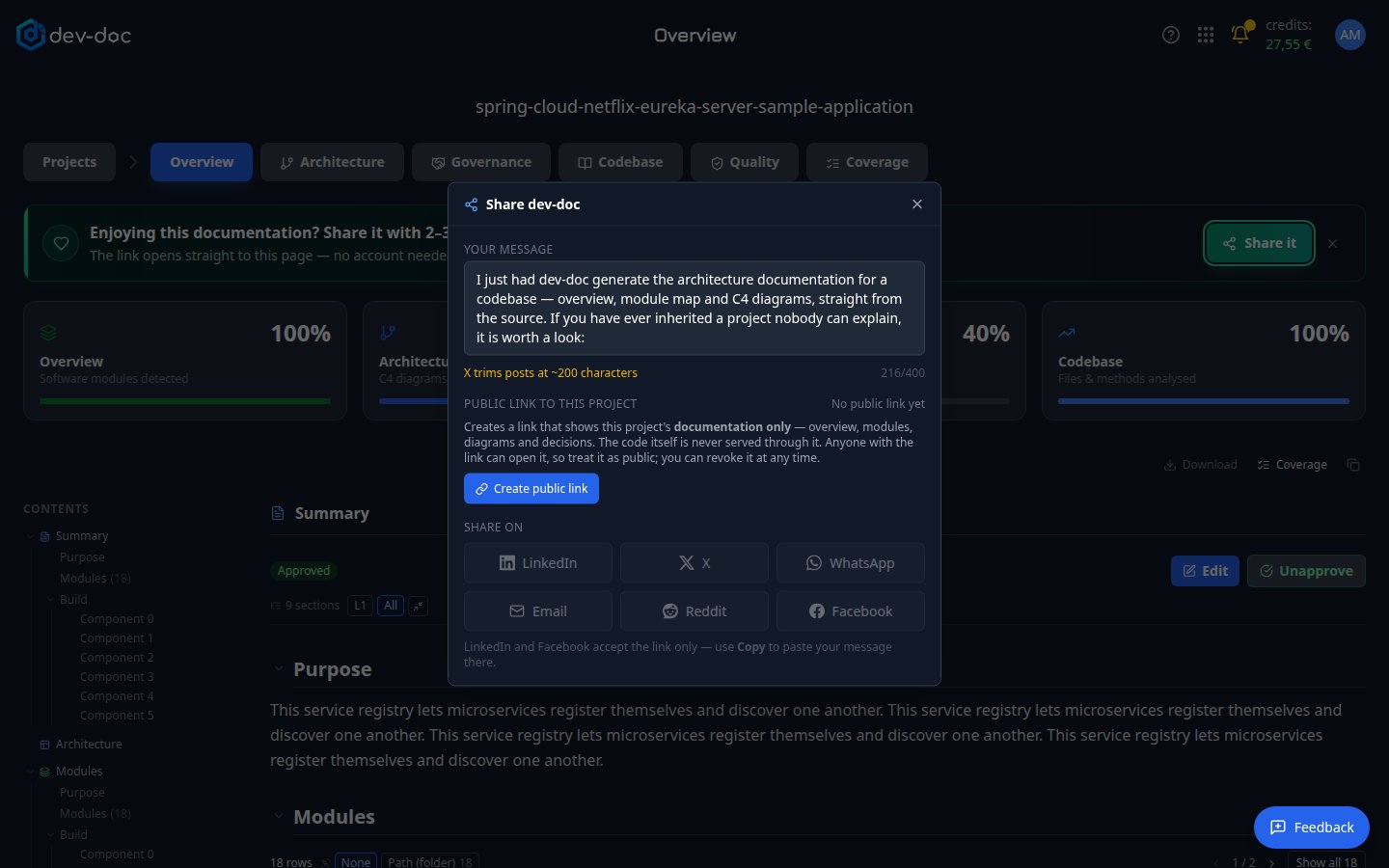This screenshot has height=868, width=1389.
Task: Share the message by Email
Action: (x=538, y=611)
